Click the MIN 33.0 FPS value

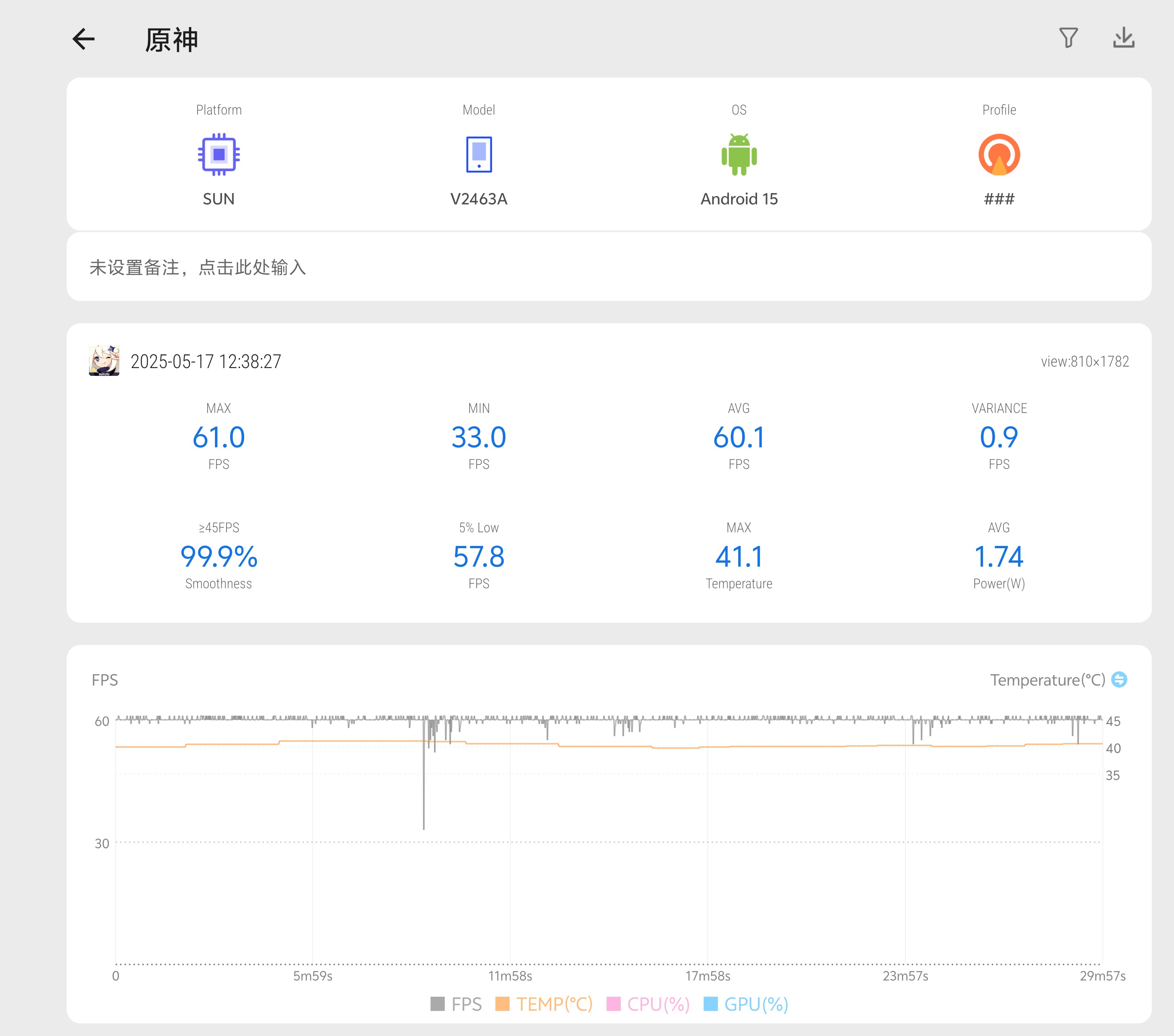[x=479, y=437]
